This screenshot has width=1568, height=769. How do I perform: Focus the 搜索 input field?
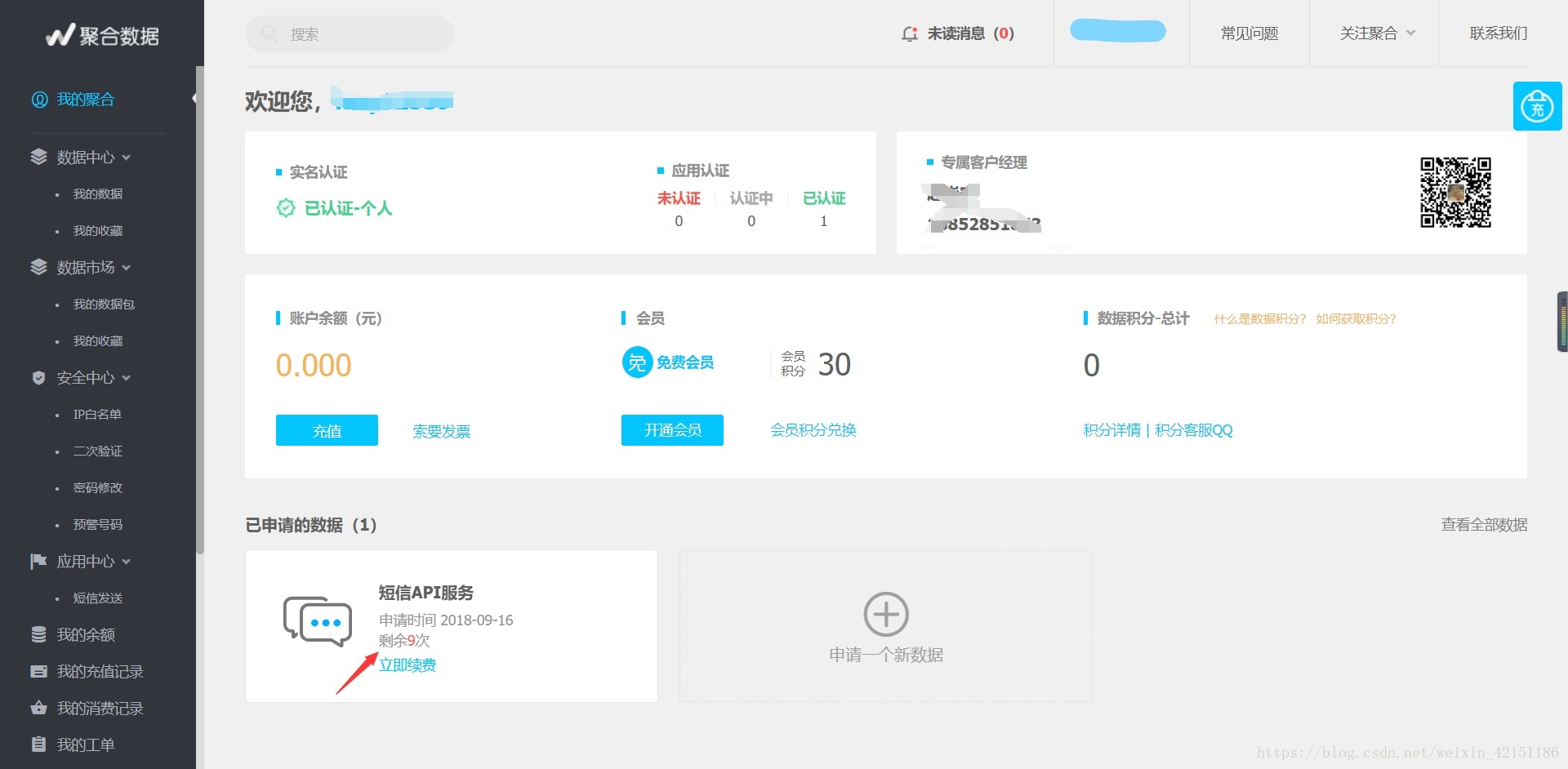tap(350, 33)
